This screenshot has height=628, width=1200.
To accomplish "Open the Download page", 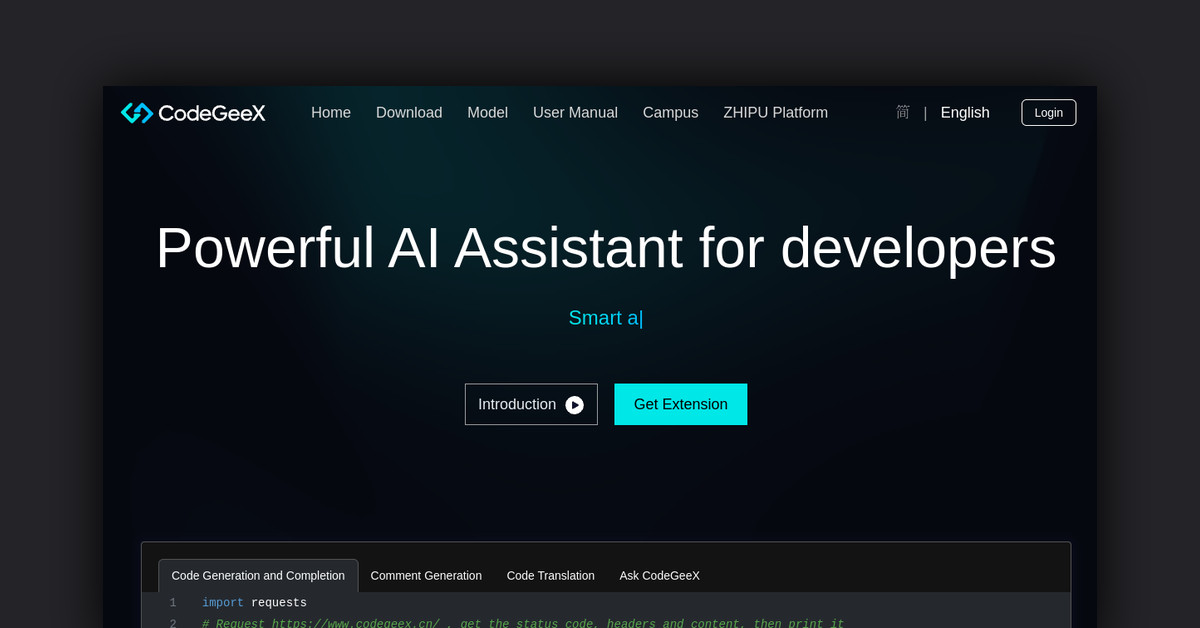I will click(409, 112).
